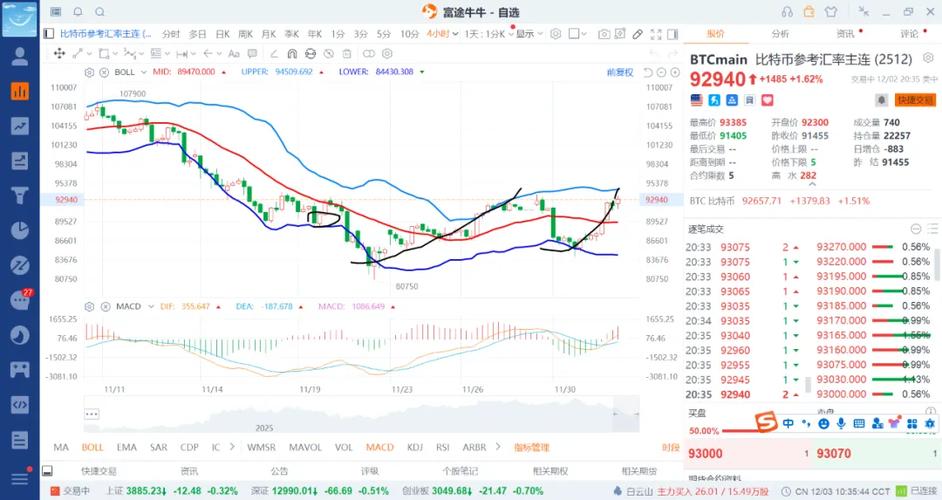Open the 显示 display dropdown
This screenshot has height=500, width=942.
(529, 34)
